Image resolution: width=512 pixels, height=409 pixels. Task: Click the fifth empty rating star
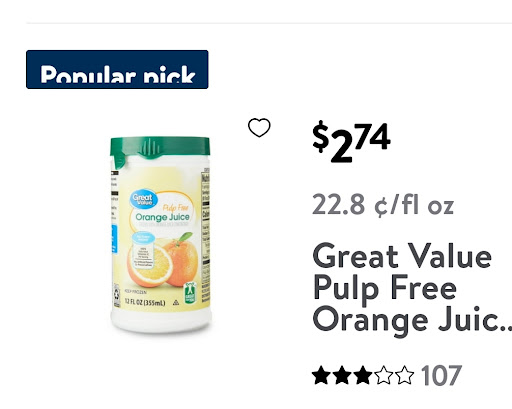[405, 375]
